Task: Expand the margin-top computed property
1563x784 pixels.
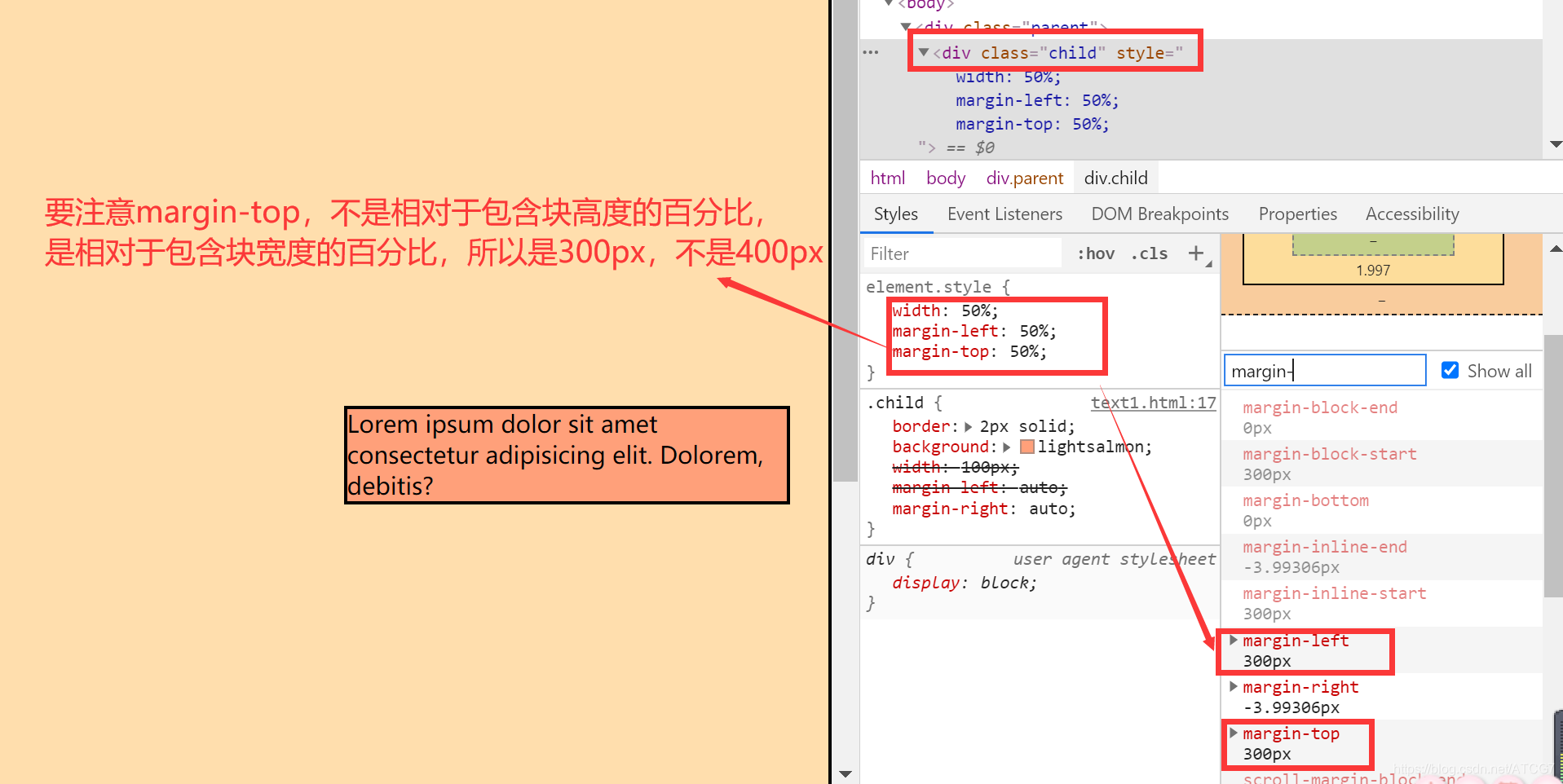Action: click(1234, 733)
